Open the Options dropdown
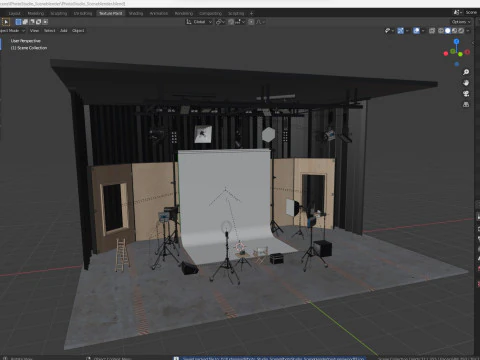The height and width of the screenshot is (360, 480). pos(461,22)
